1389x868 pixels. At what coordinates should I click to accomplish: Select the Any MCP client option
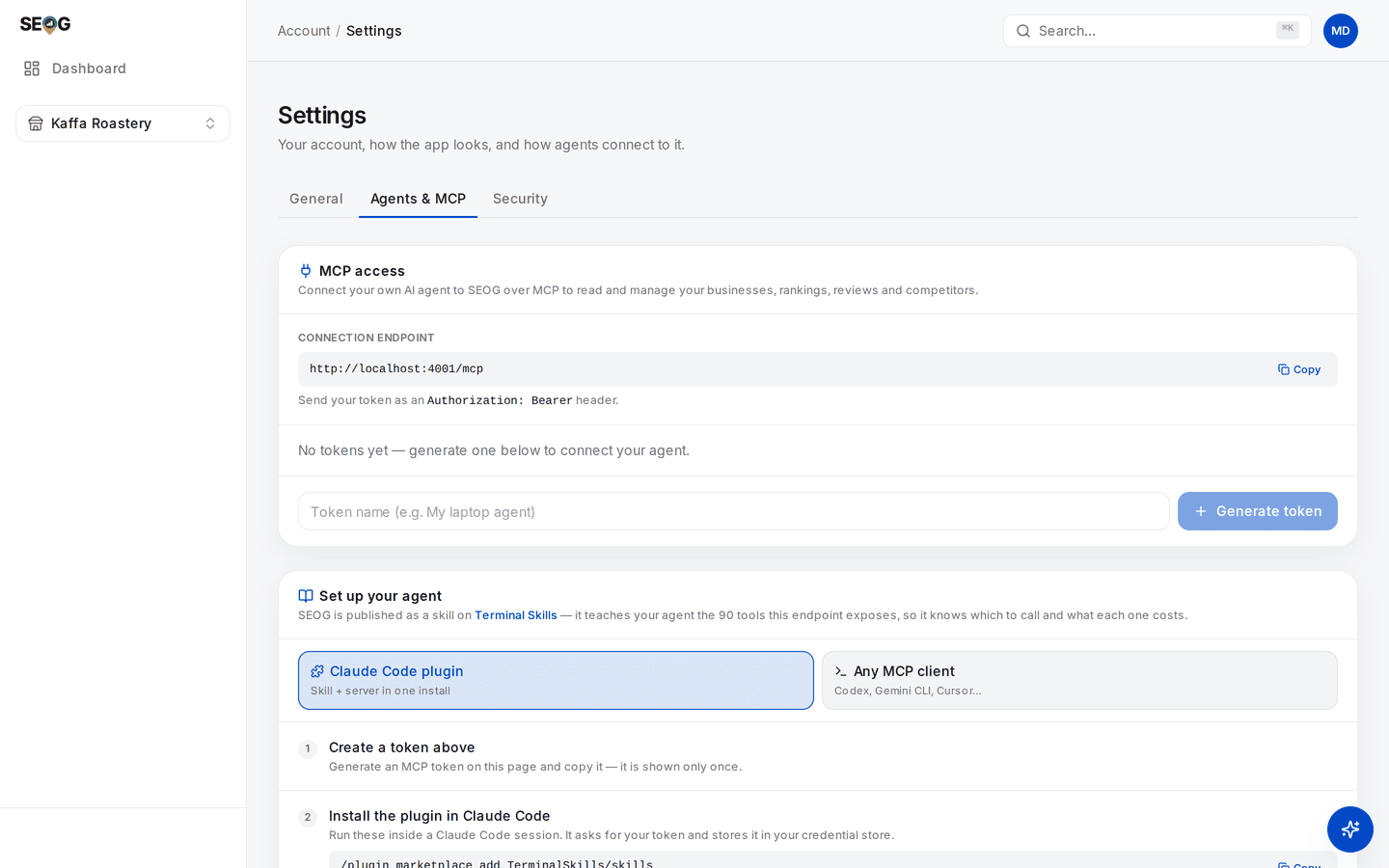(1079, 680)
